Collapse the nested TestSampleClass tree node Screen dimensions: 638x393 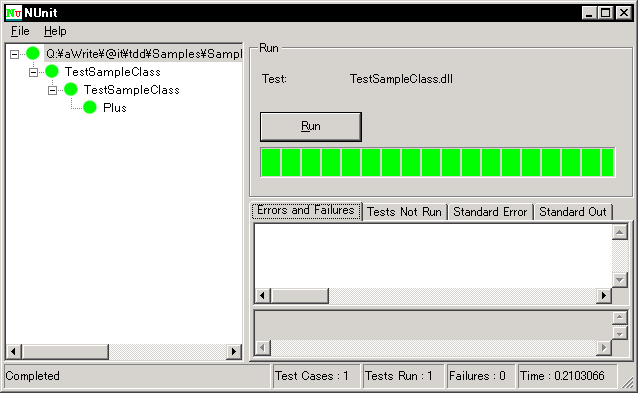coord(52,90)
